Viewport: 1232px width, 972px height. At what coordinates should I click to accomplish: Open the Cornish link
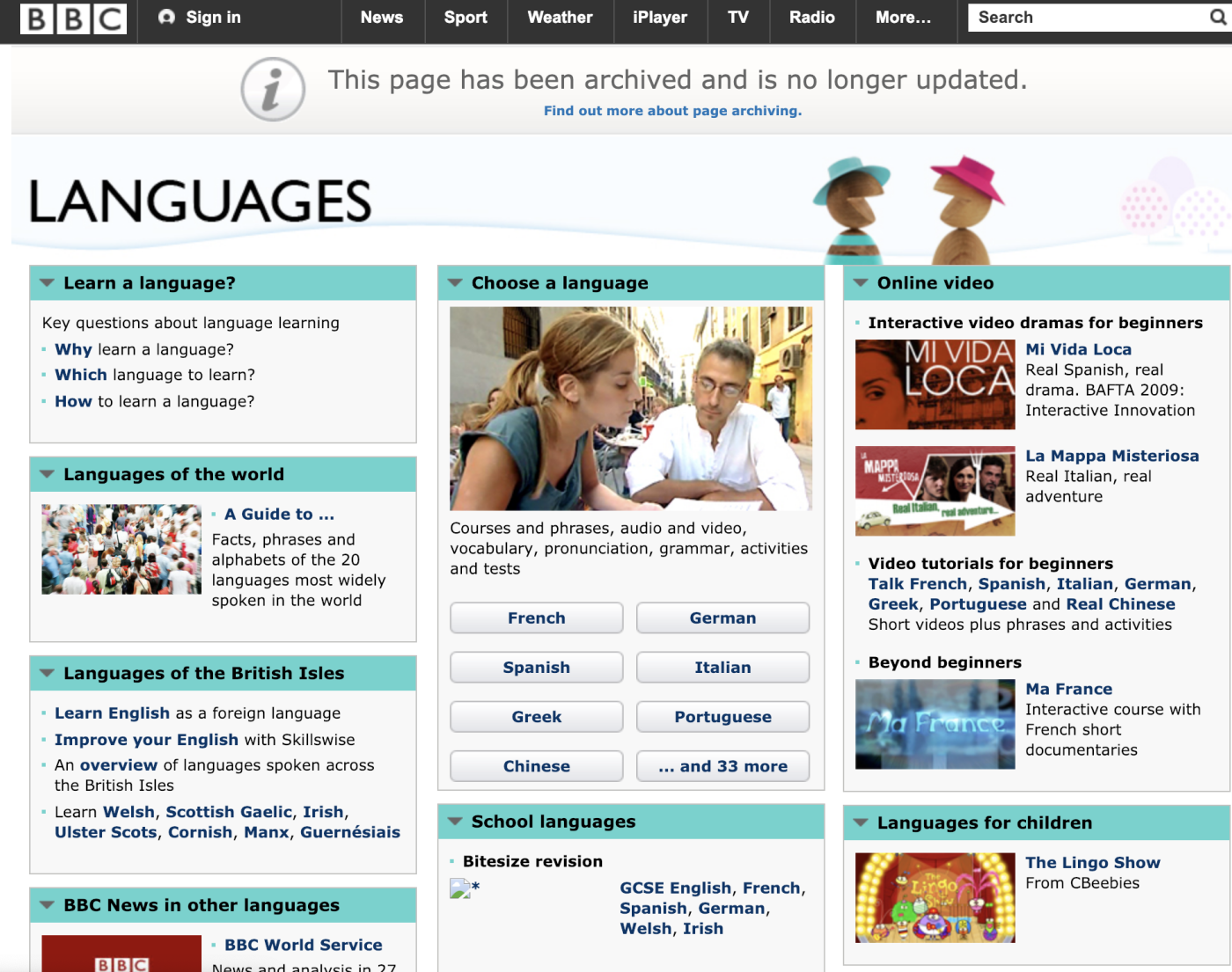pos(201,832)
